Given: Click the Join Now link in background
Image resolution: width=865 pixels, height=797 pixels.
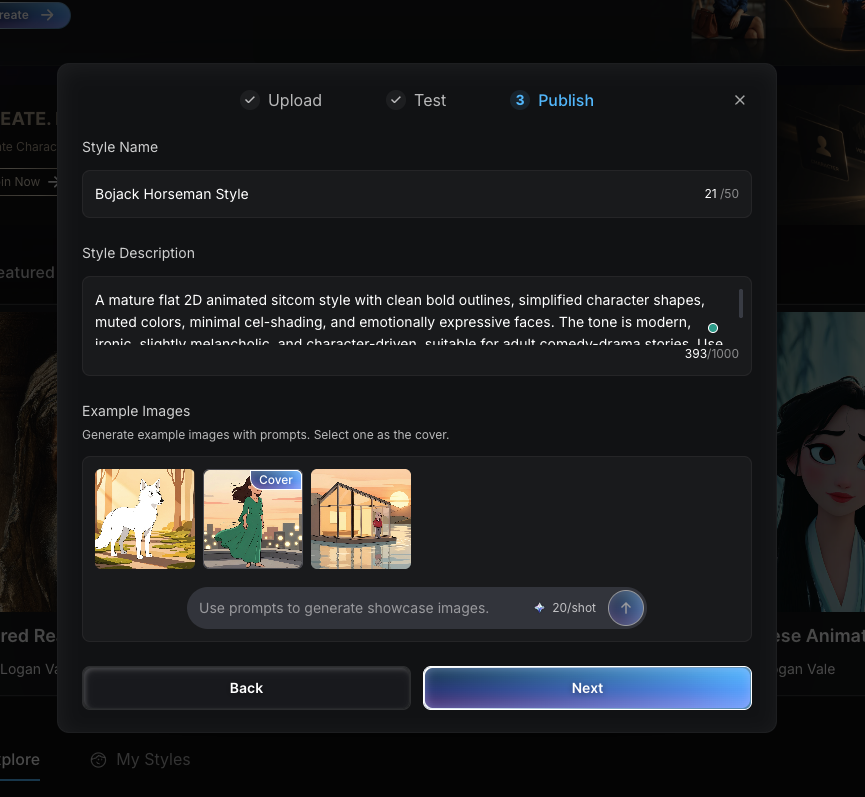Looking at the screenshot, I should [x=28, y=181].
